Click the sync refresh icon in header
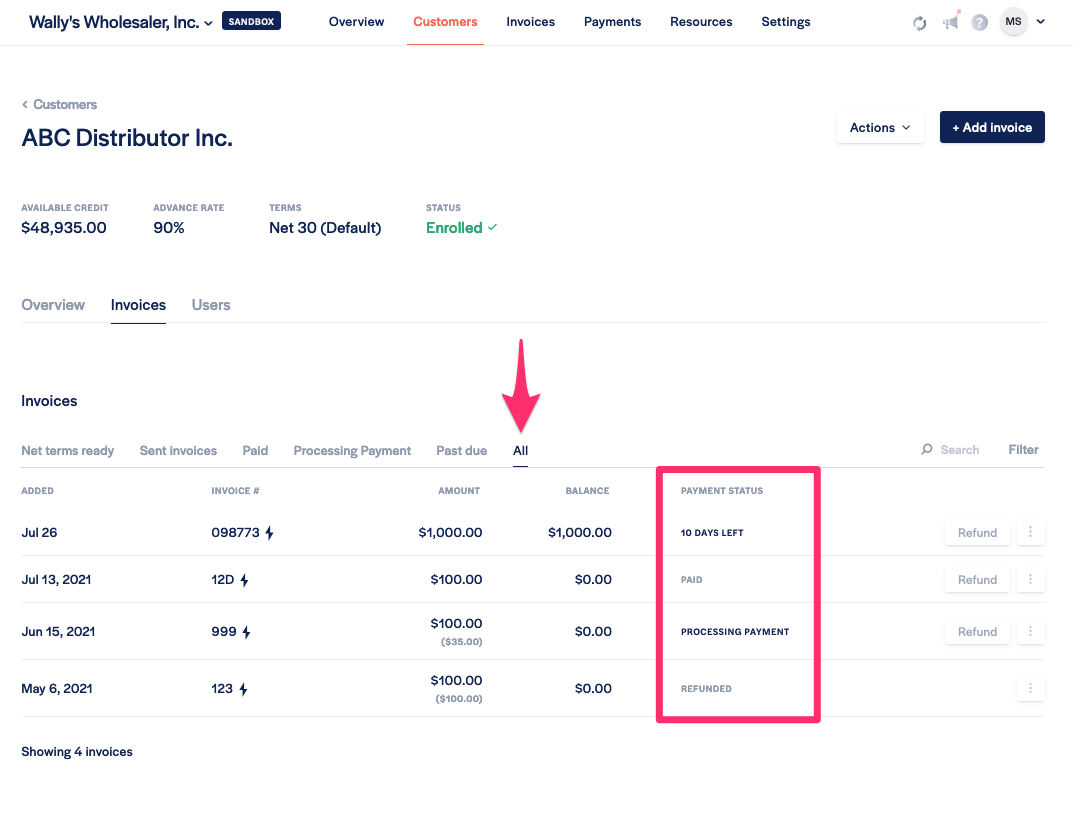Viewport: 1073px width, 813px height. 920,23
